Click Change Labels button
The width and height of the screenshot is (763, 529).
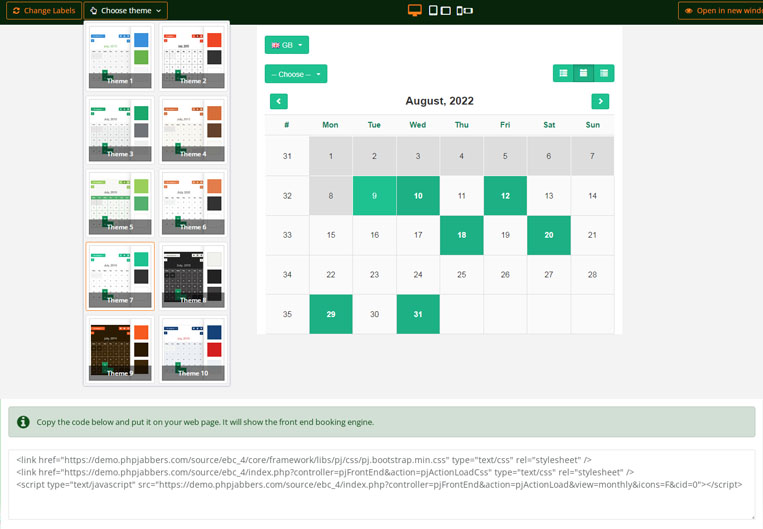pos(44,10)
